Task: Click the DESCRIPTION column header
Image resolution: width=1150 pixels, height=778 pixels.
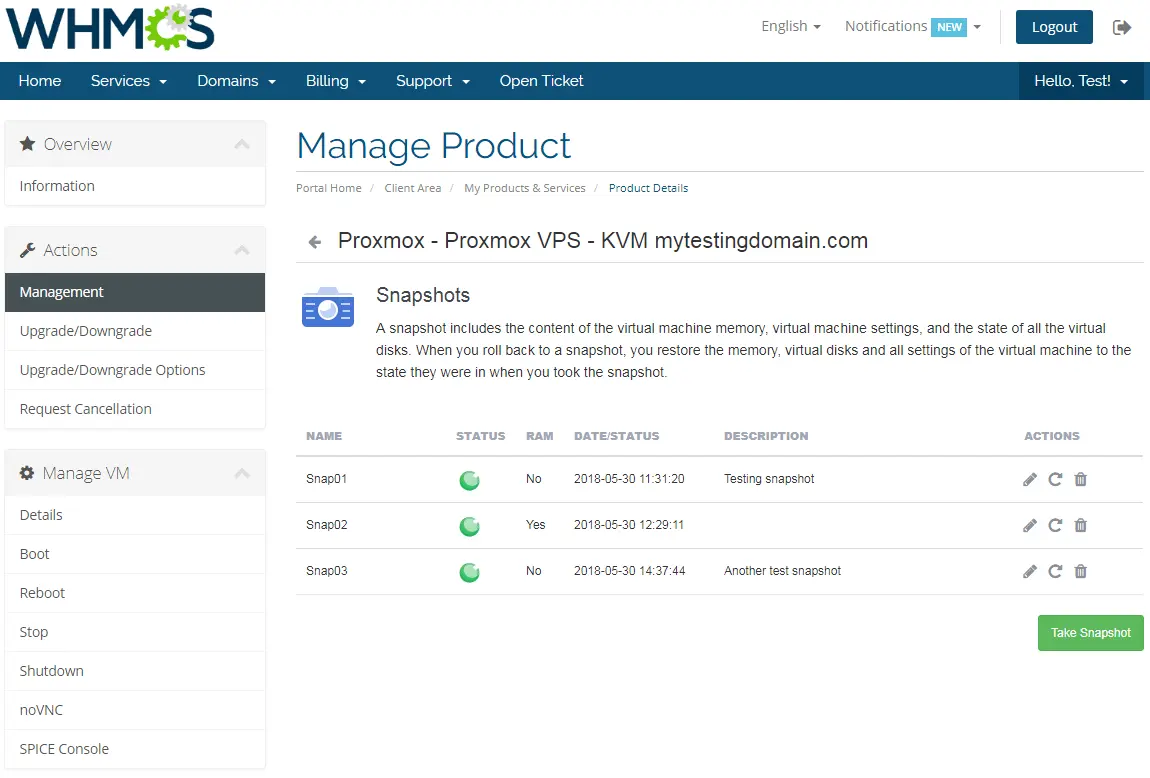Action: [766, 436]
